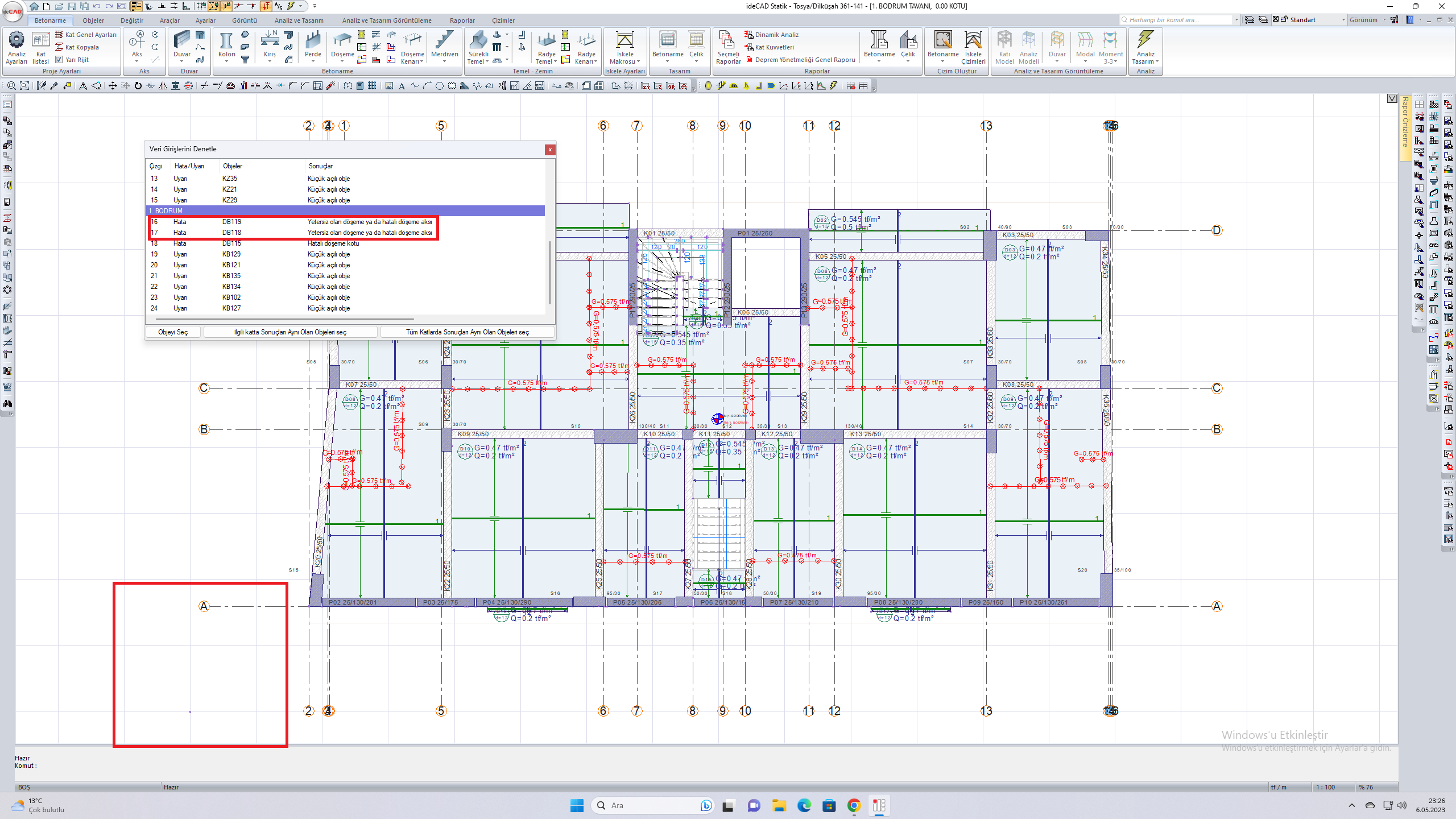The width and height of the screenshot is (1456, 819).
Task: Click the Objeyi Seç button
Action: (x=173, y=332)
